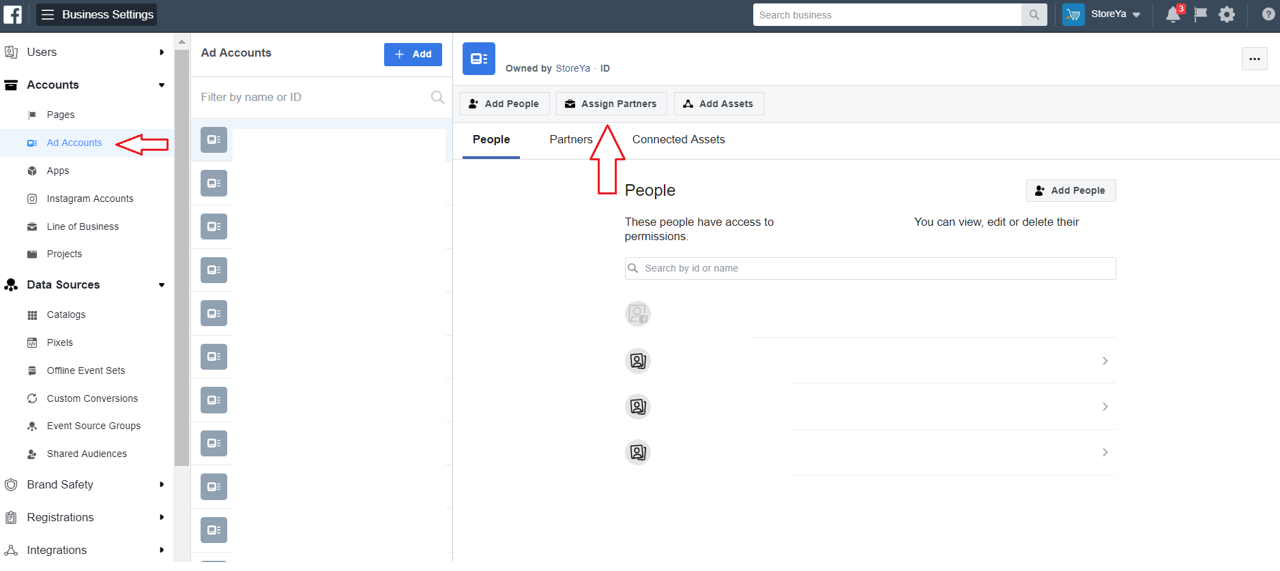Viewport: 1280px width, 571px height.
Task: Click the help question mark icon
Action: [x=1268, y=15]
